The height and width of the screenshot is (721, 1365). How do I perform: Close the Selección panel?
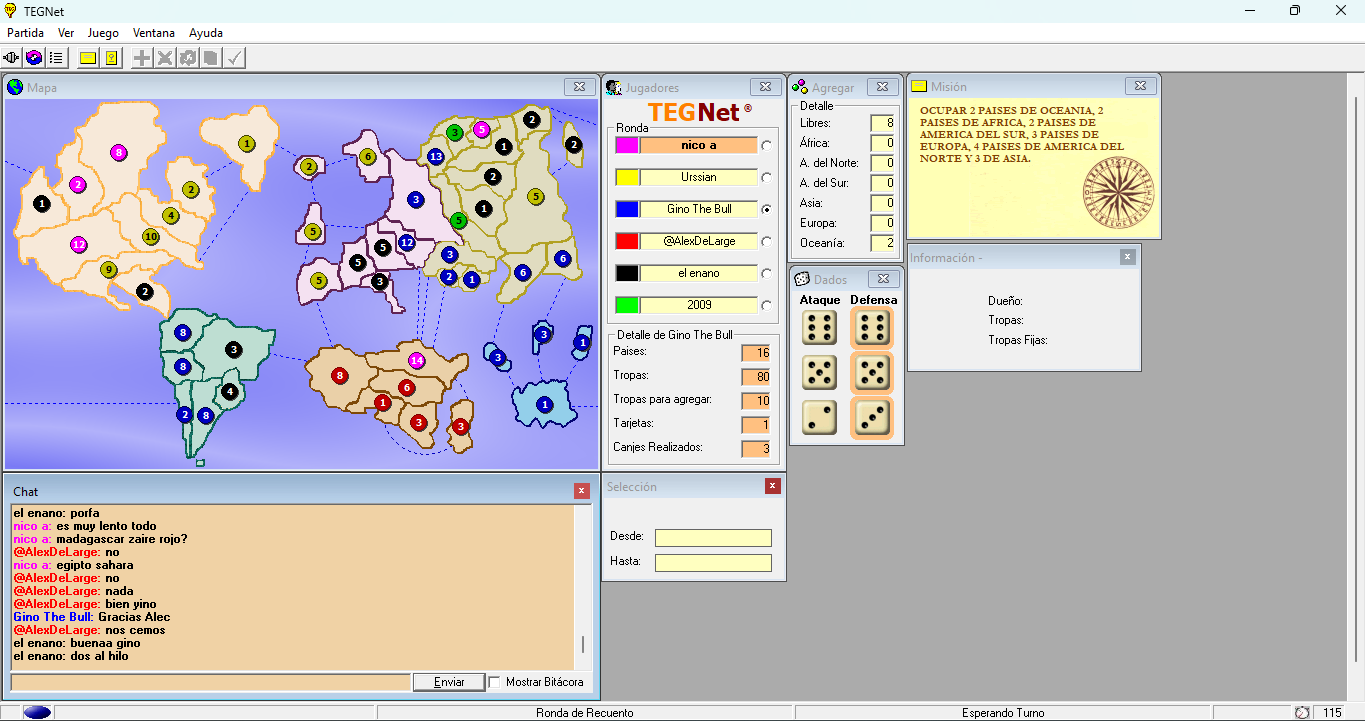[772, 486]
